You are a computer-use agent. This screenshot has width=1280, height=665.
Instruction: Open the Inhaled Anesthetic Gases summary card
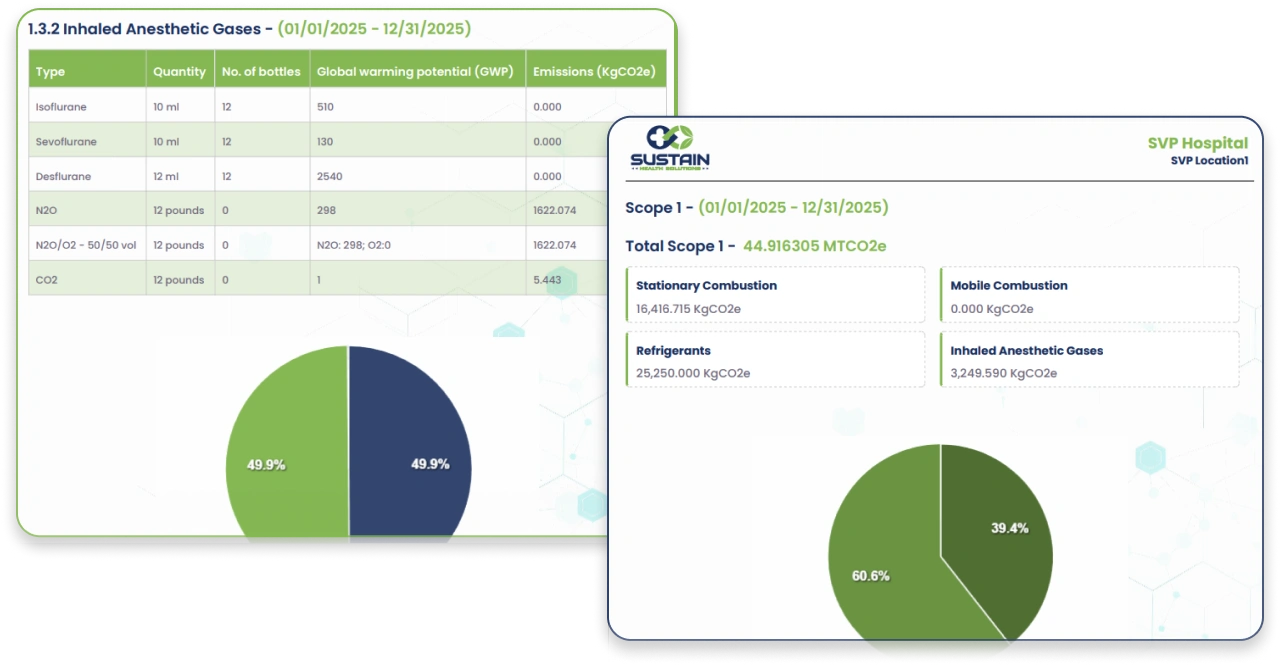[x=1089, y=361]
